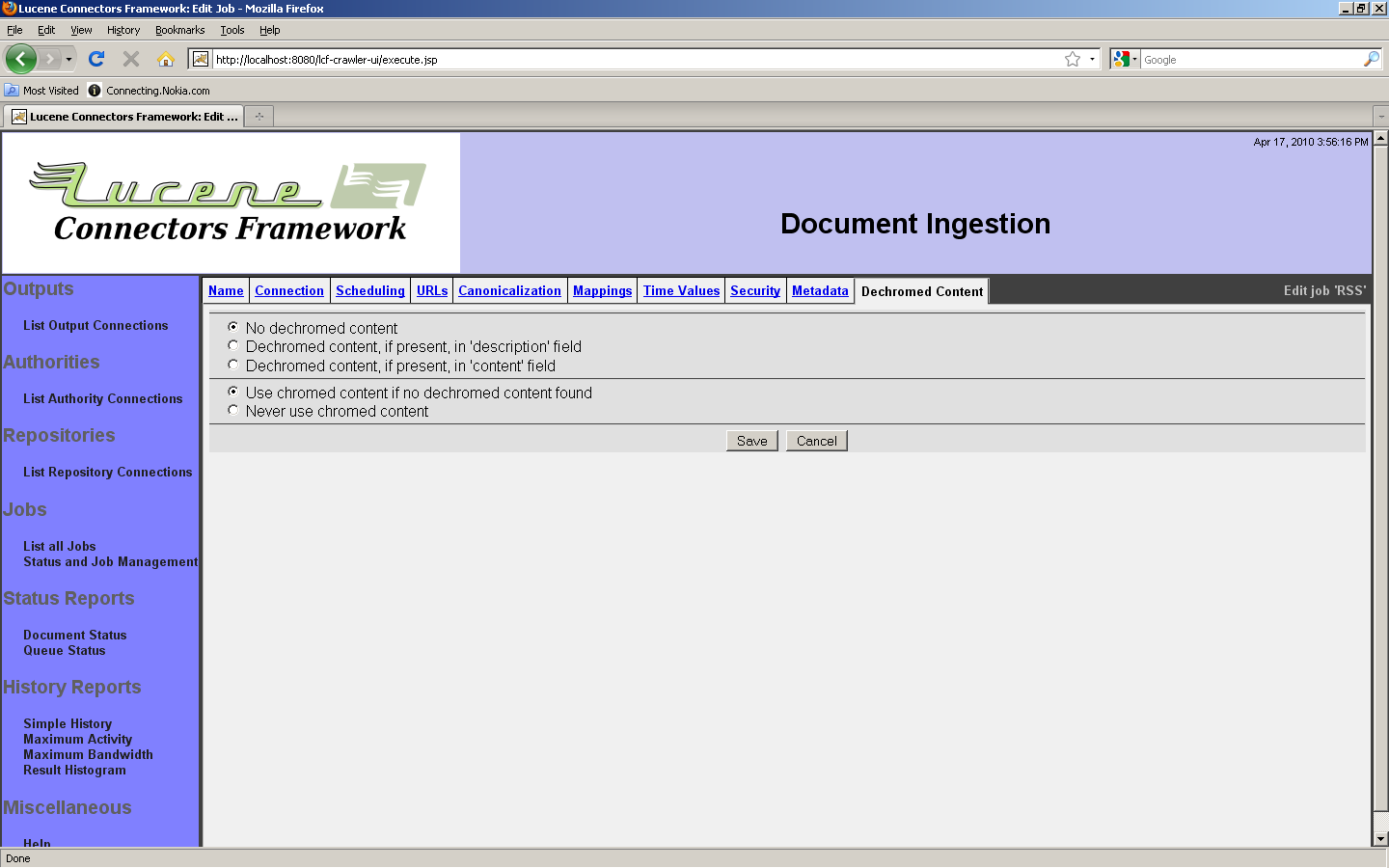Expand the address bar URL history dropdown
Screen dimensions: 1389x868
(1092, 59)
